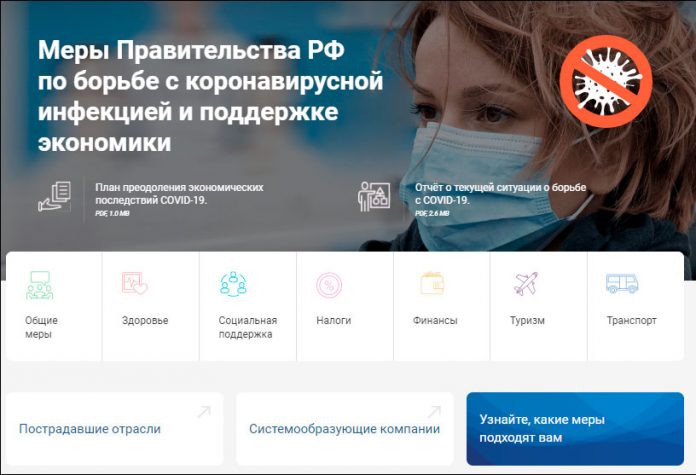This screenshot has width=696, height=475.
Task: Click the arrow on Системообразующие компании card
Action: (x=434, y=412)
